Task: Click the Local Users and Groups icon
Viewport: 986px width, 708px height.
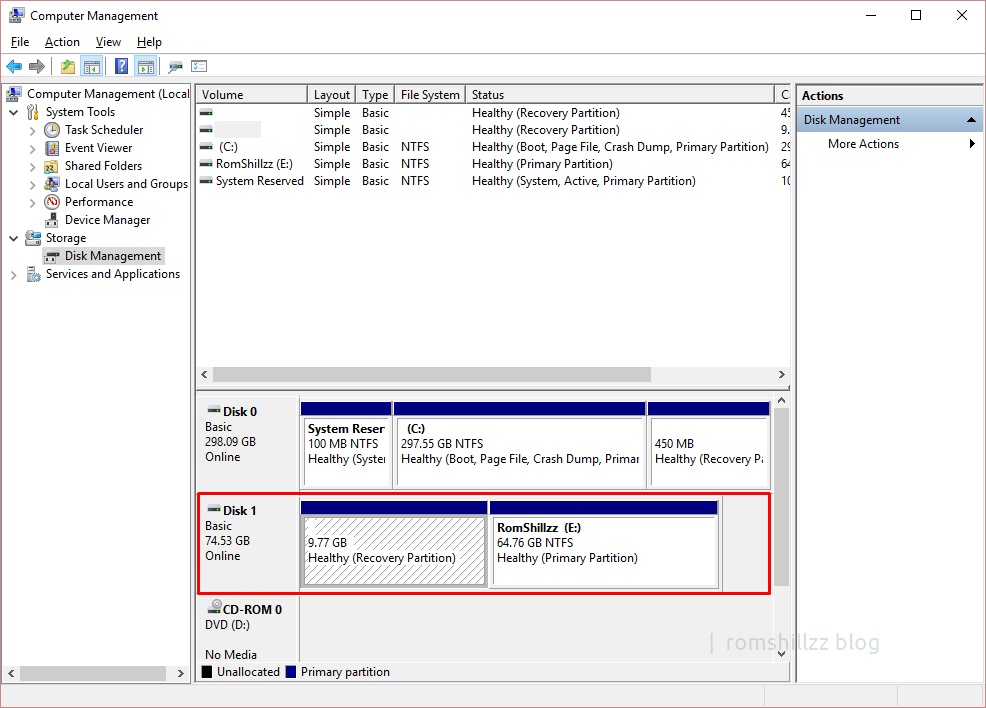Action: pos(52,184)
